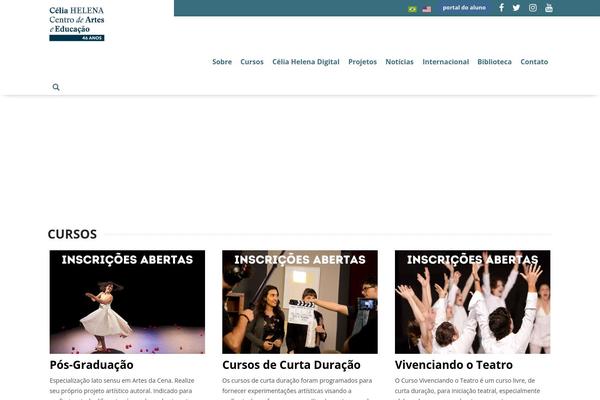The width and height of the screenshot is (600, 400).
Task: Click the search magnifier icon
Action: click(x=56, y=87)
